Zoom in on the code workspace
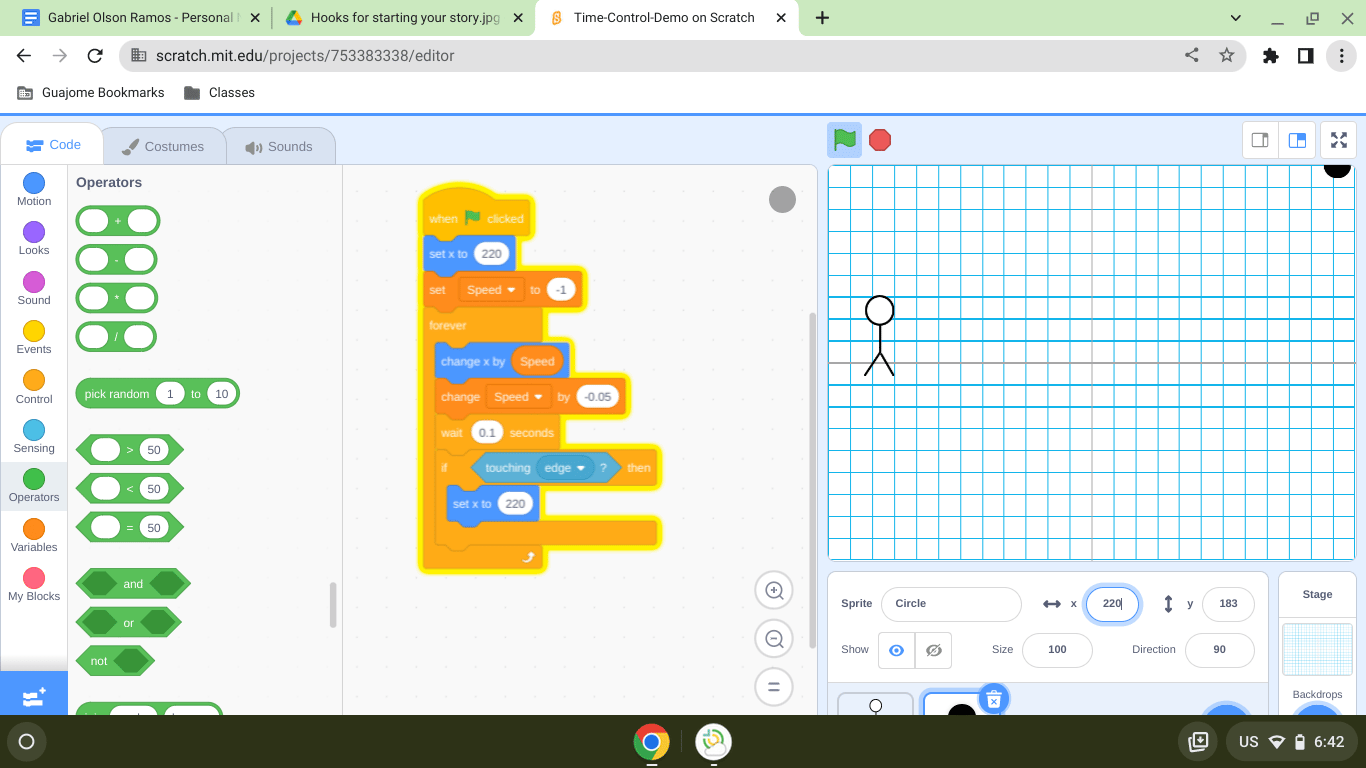This screenshot has height=768, width=1366. pyautogui.click(x=773, y=590)
